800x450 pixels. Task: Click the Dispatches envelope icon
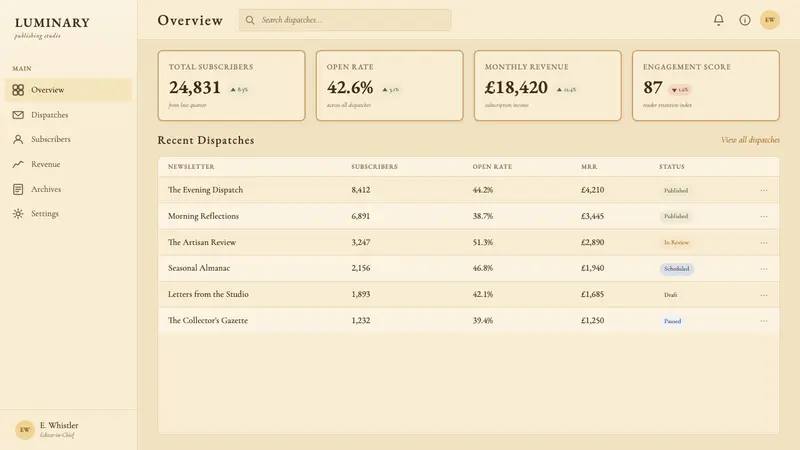coord(18,115)
